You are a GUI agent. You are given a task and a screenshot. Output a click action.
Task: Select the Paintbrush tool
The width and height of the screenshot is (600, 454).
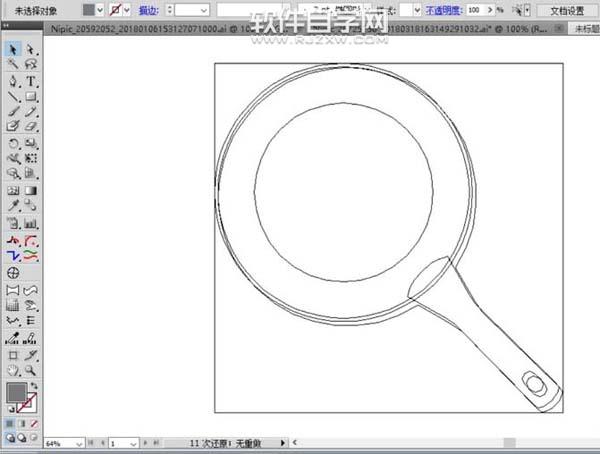13,111
